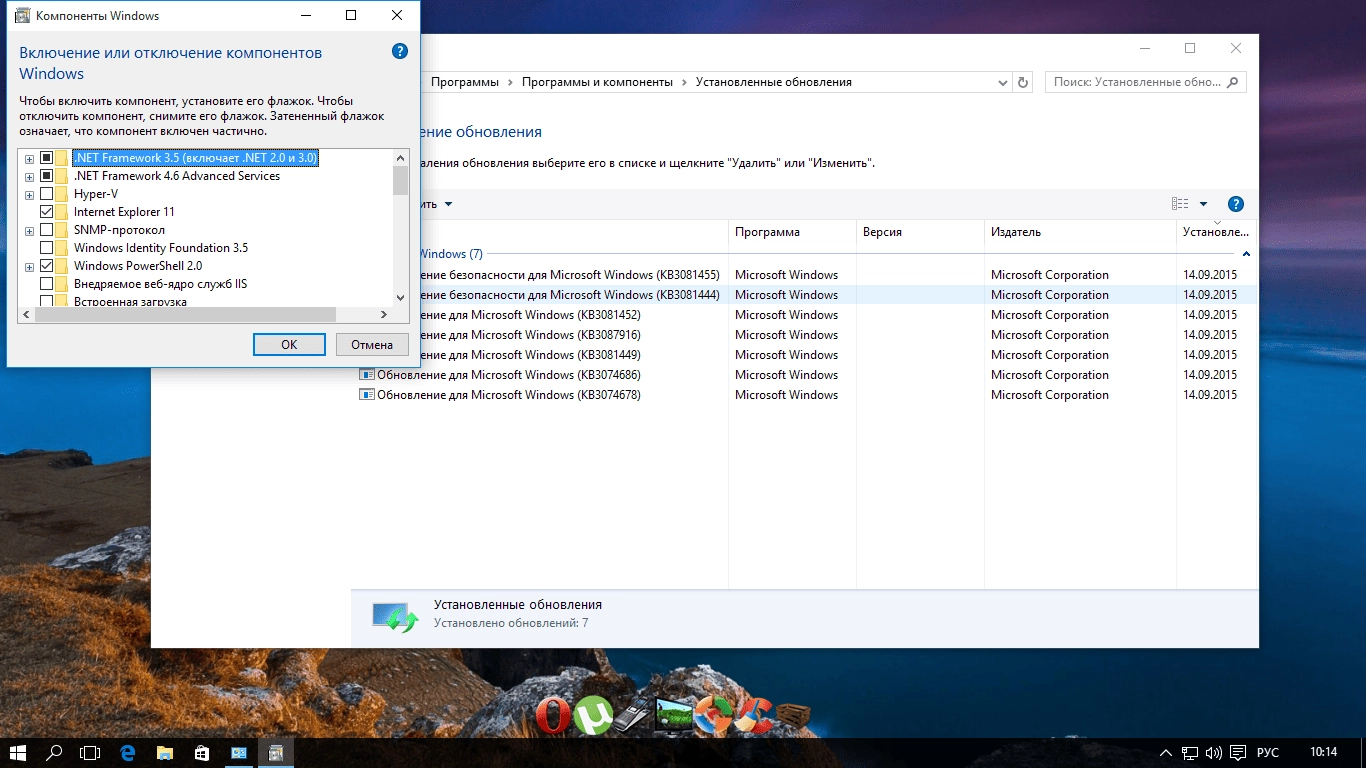Open the organize toolbar dropdown arrow
This screenshot has width=1366, height=768.
(x=448, y=204)
